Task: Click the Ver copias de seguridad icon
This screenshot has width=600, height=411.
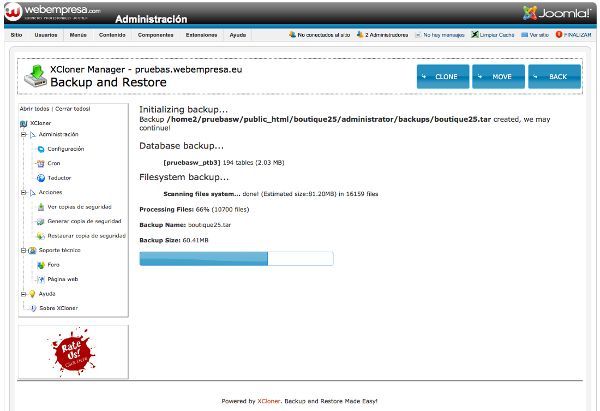Action: (x=41, y=207)
